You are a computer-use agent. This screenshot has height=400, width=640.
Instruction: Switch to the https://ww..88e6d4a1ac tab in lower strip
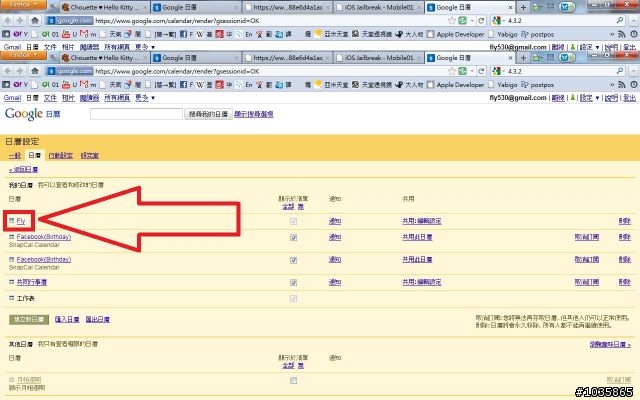[287, 58]
